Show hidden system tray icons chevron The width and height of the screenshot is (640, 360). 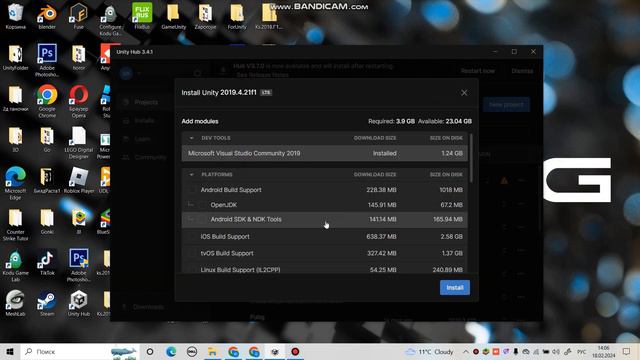465,351
